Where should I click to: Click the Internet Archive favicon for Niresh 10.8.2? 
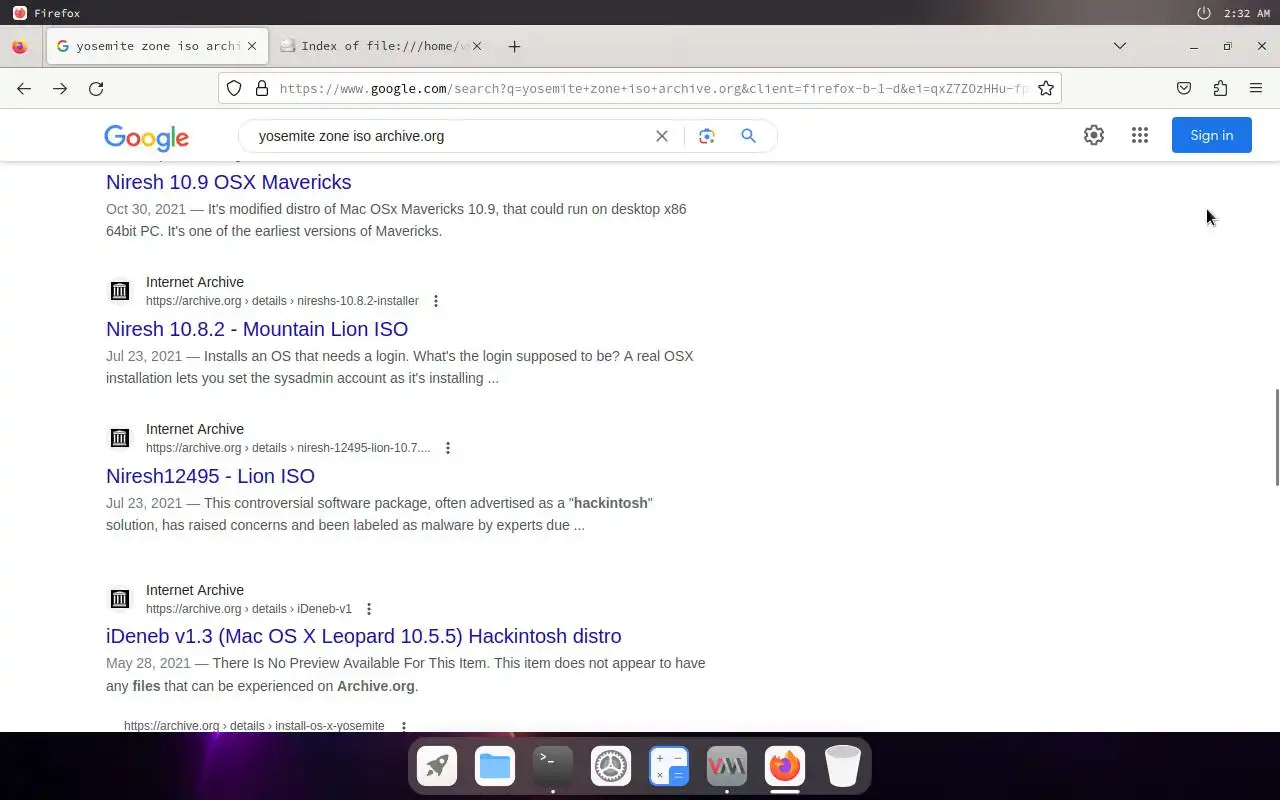coord(120,291)
